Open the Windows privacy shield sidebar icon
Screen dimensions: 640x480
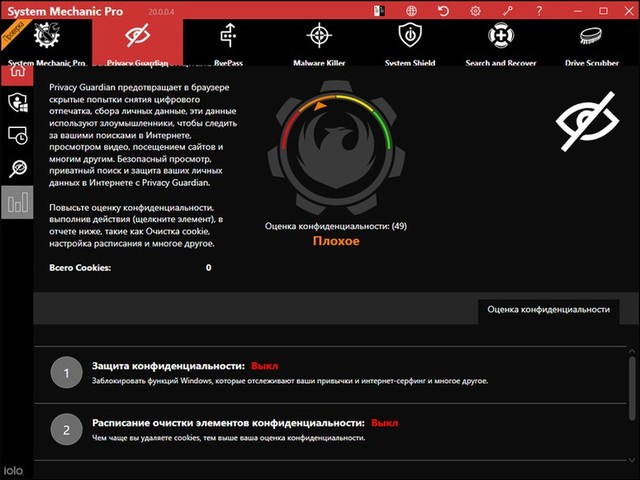point(16,102)
